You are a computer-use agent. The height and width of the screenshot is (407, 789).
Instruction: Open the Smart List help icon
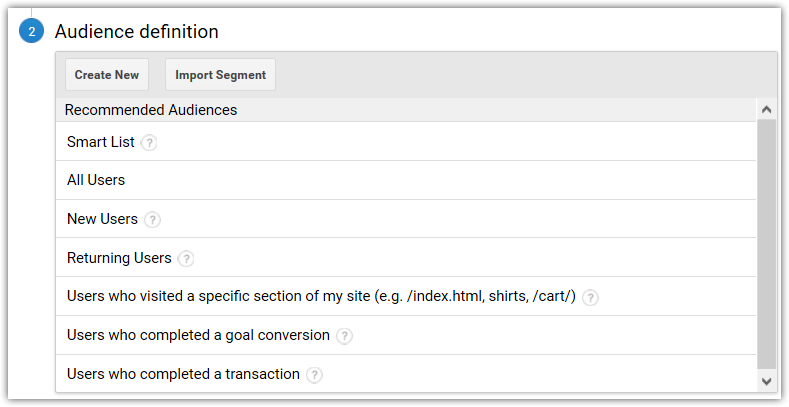click(x=148, y=143)
